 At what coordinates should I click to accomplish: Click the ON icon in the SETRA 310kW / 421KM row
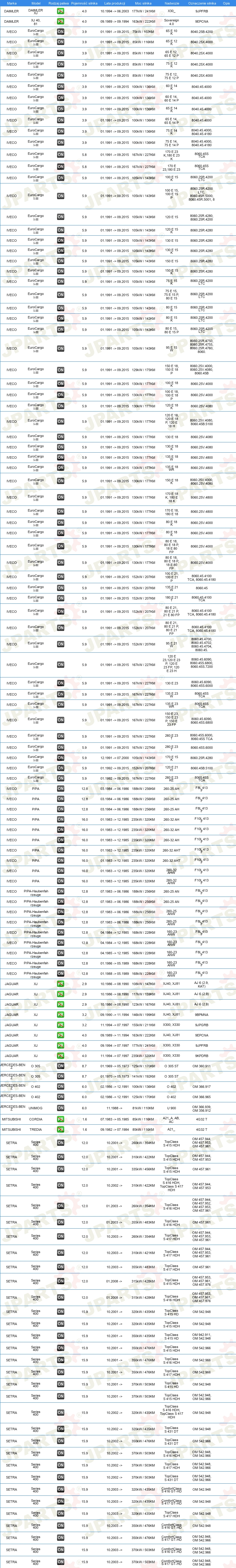tap(60, 1253)
